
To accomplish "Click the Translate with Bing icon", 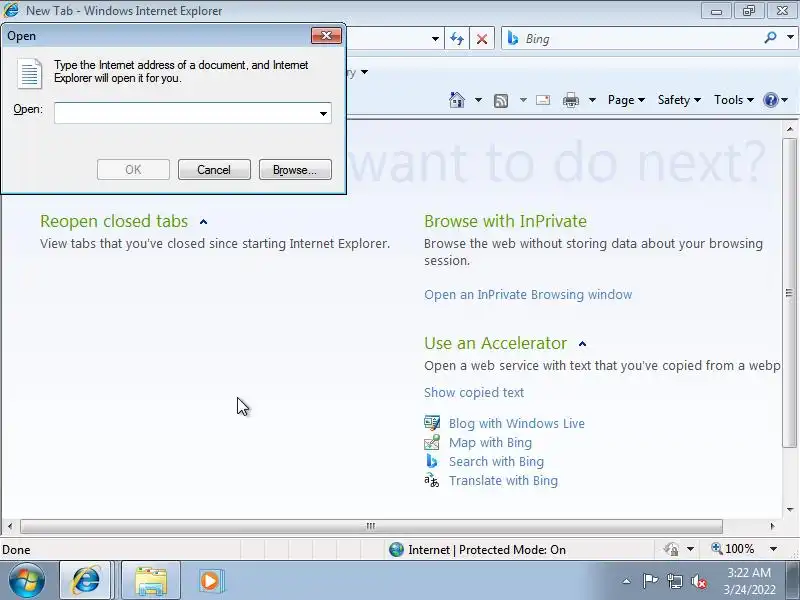I will pos(432,480).
